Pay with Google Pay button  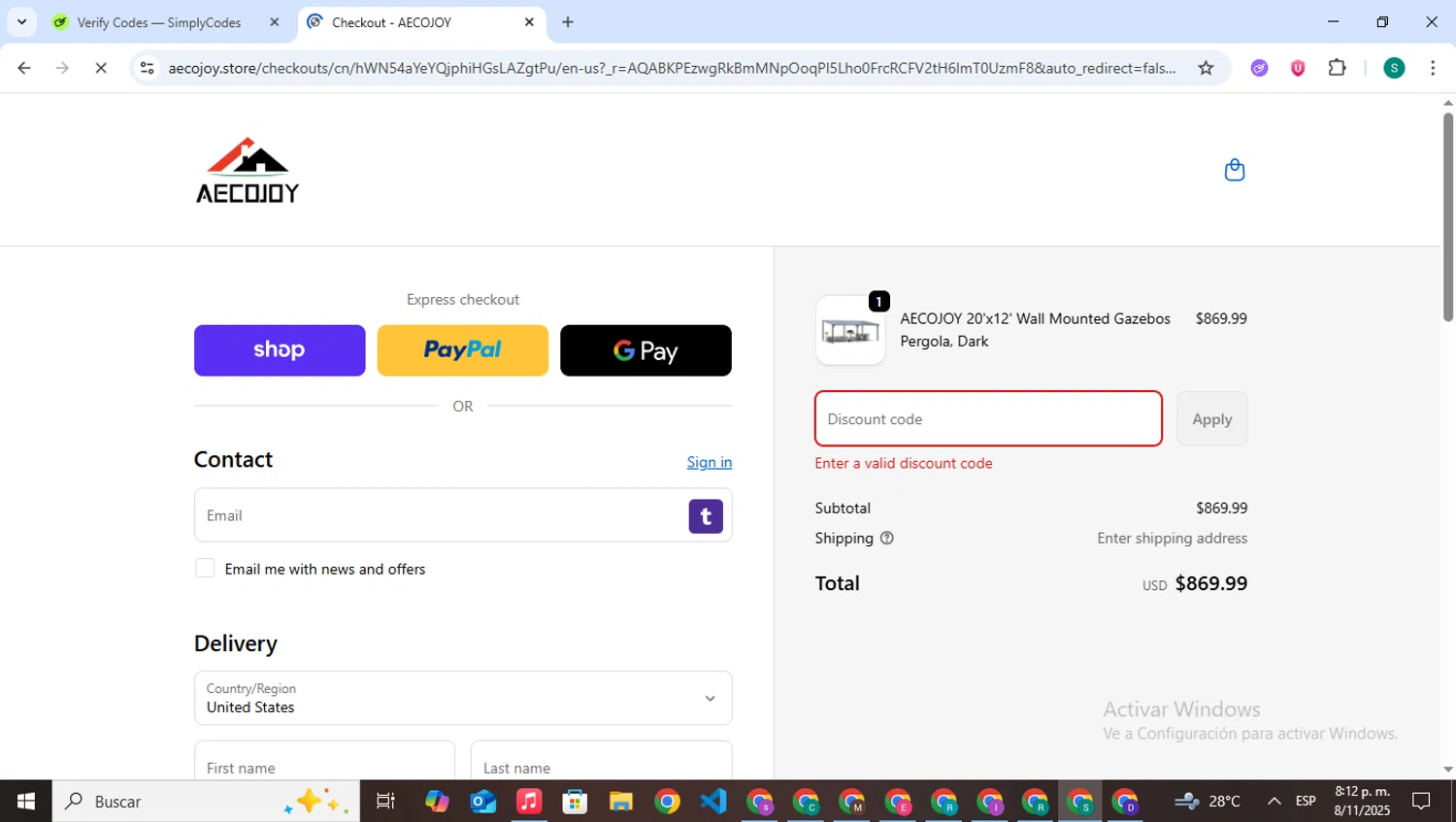[645, 350]
